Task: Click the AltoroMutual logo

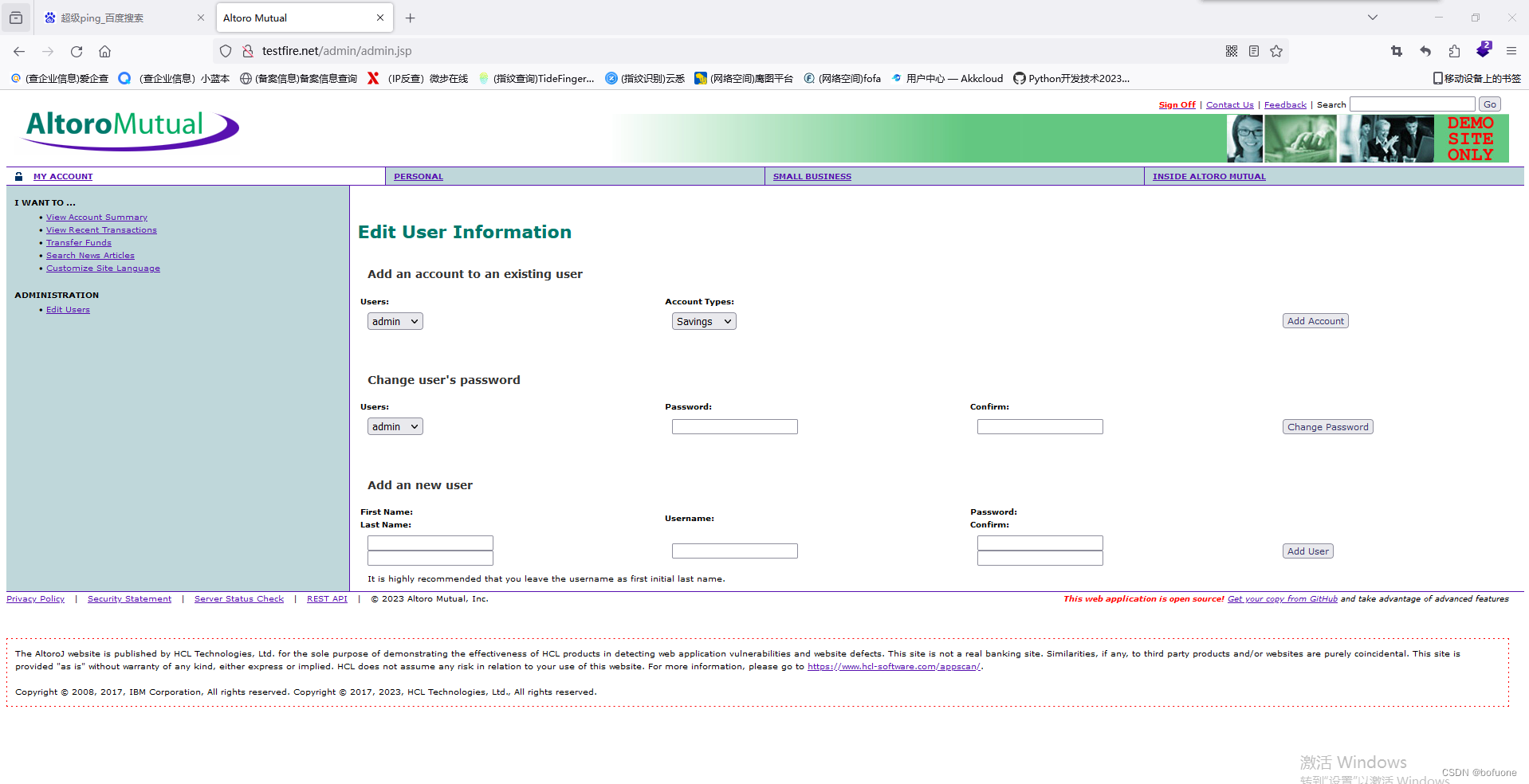Action: [129, 130]
